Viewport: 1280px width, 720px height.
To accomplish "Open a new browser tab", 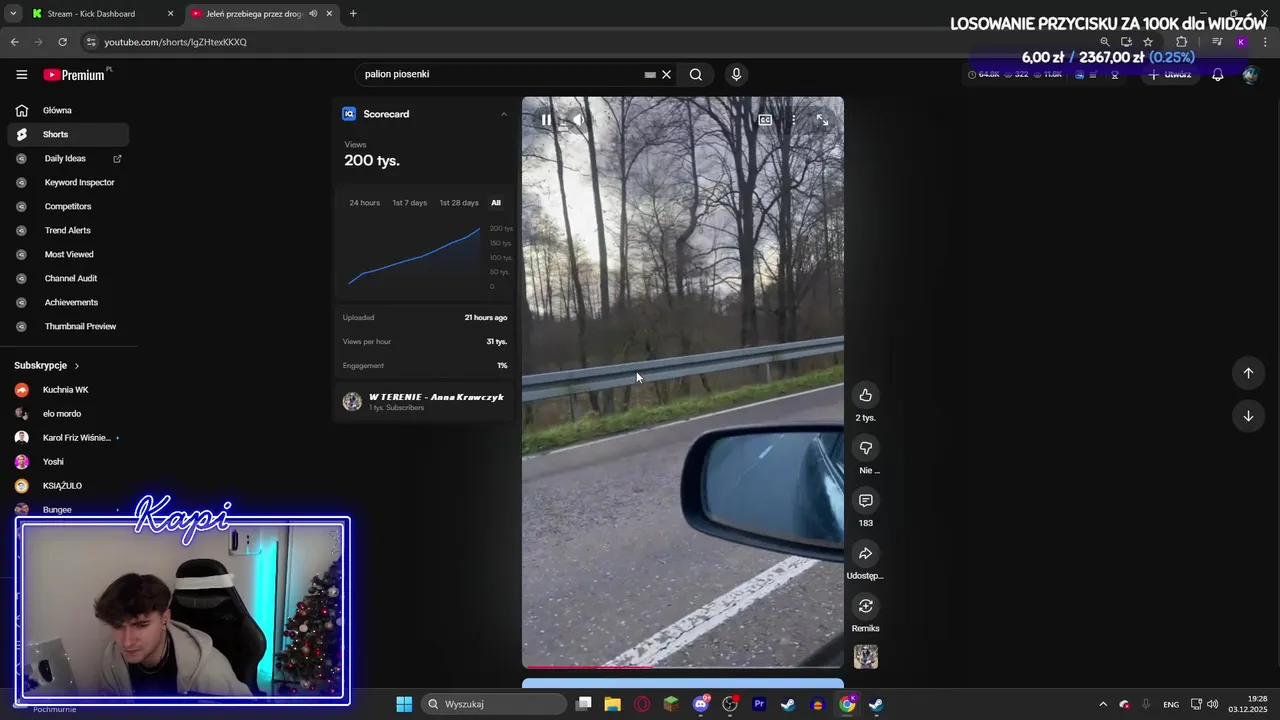I will point(353,14).
